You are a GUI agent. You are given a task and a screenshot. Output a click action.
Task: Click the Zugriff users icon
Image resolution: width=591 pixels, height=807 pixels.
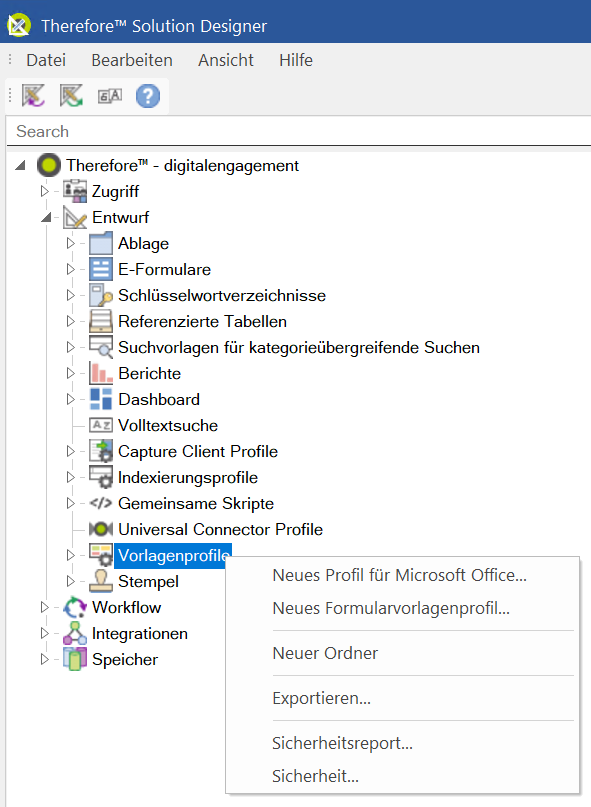75,191
